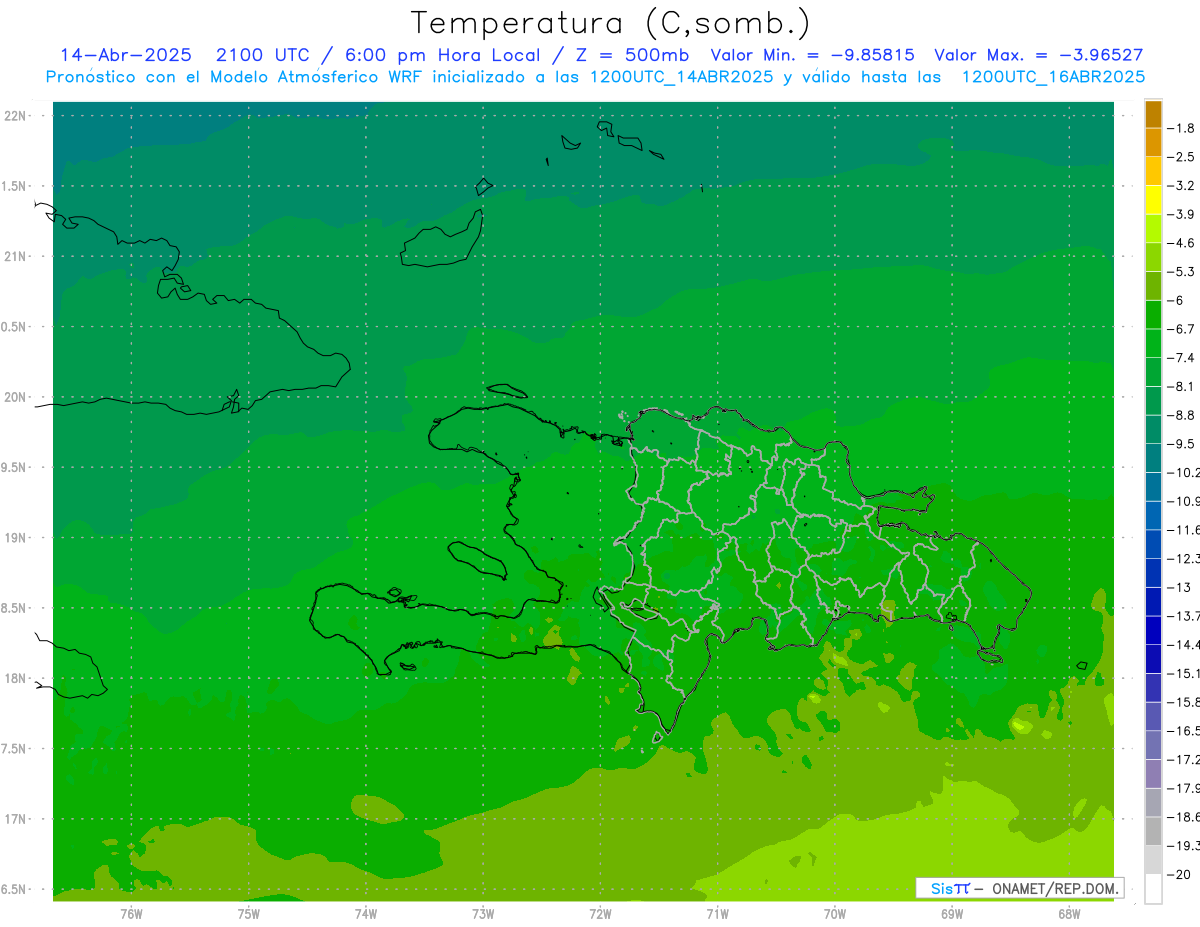
Task: Click the -13 colorbar label
Action: pos(1181,587)
